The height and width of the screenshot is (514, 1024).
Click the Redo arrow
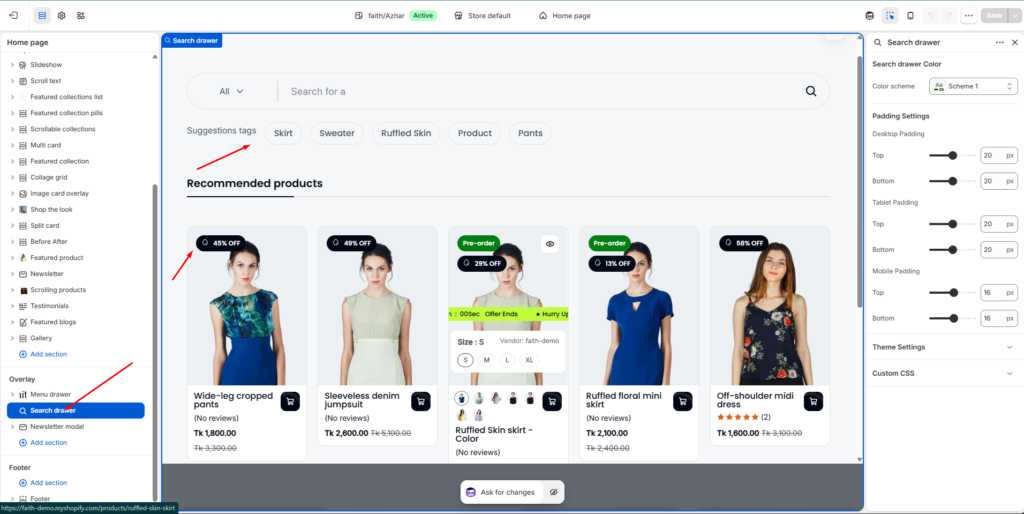948,15
